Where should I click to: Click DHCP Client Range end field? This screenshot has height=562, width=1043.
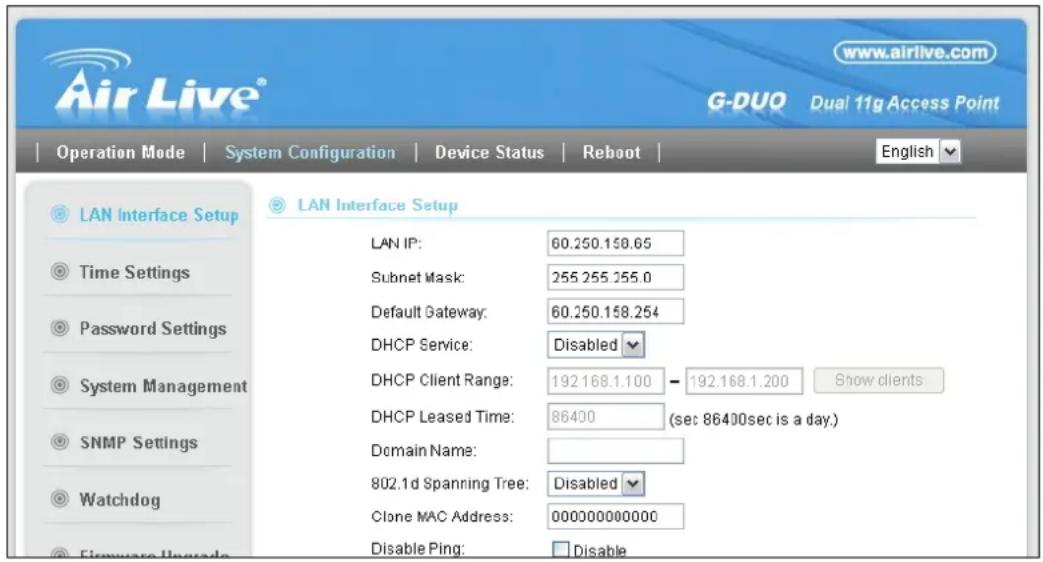pyautogui.click(x=744, y=381)
